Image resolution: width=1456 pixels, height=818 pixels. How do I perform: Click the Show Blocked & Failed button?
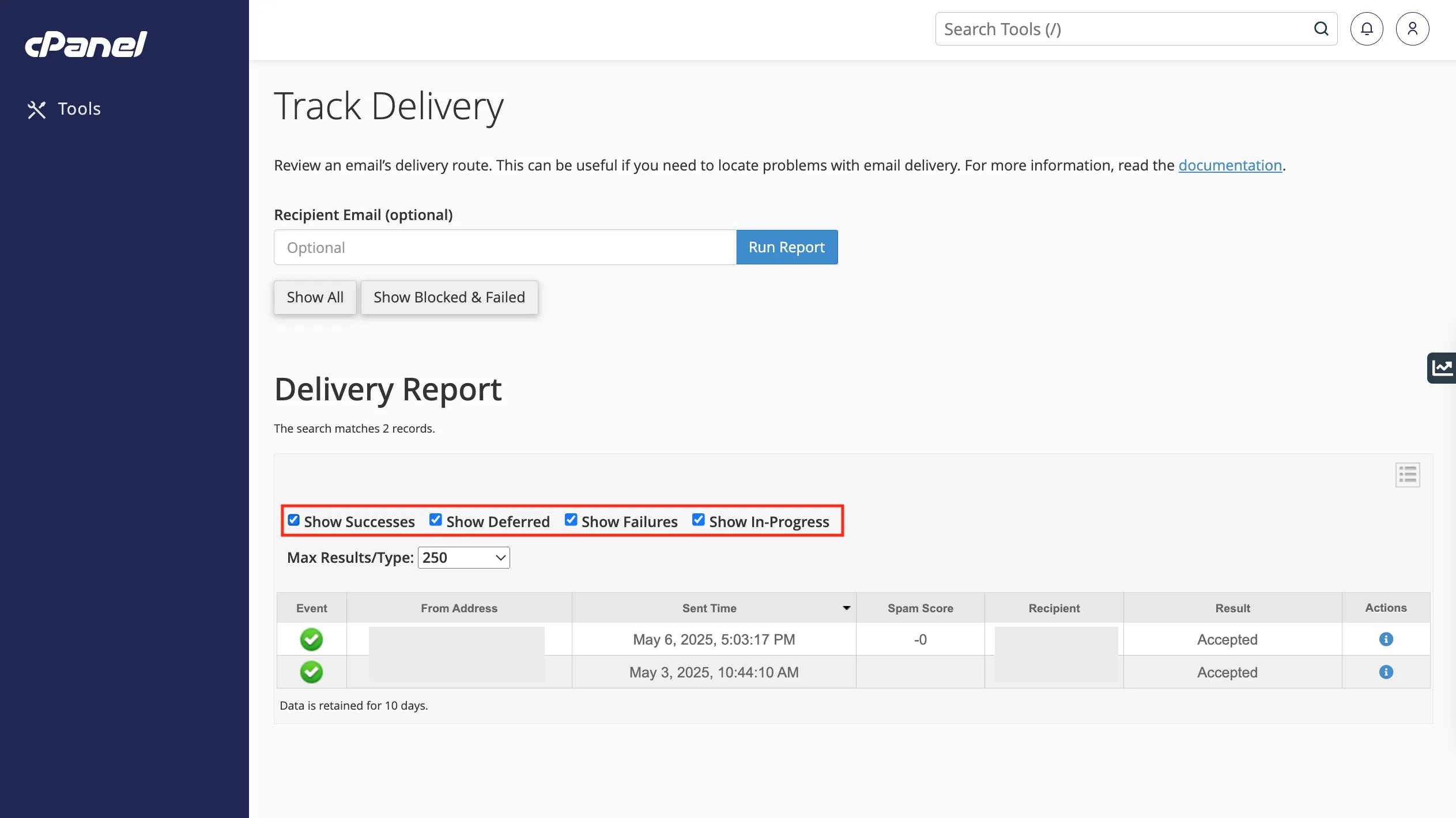point(449,297)
